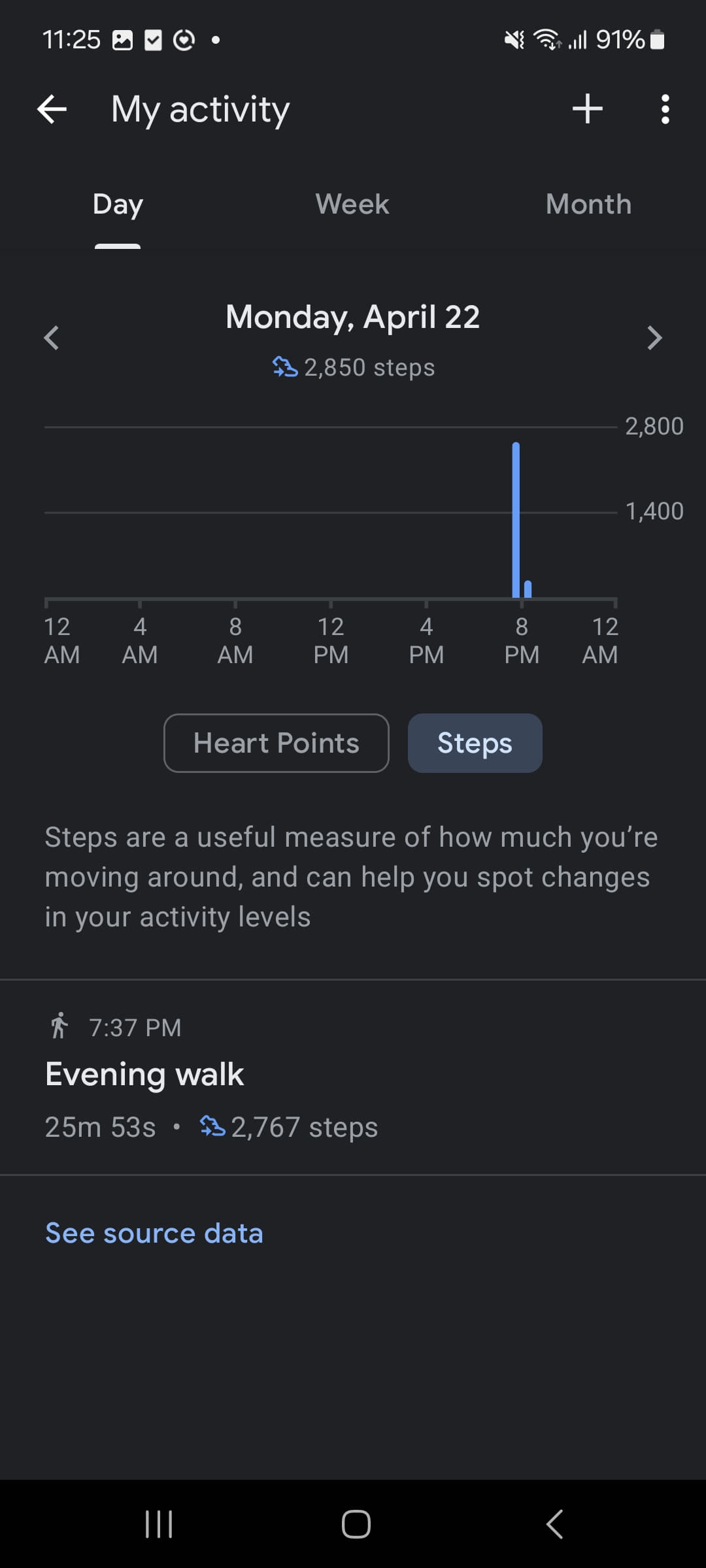Tap the back arrow in header

(52, 109)
